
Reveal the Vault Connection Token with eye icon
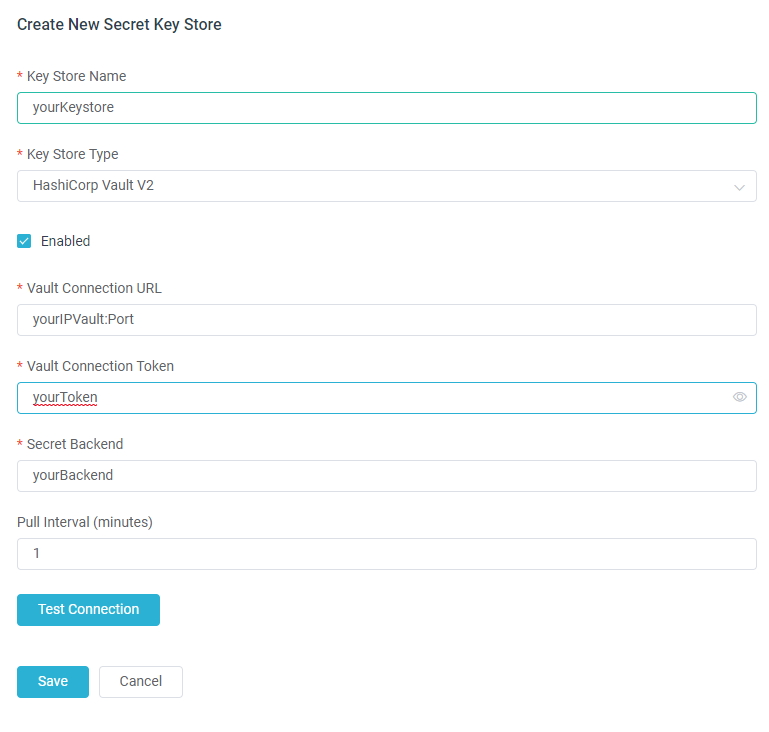click(739, 397)
